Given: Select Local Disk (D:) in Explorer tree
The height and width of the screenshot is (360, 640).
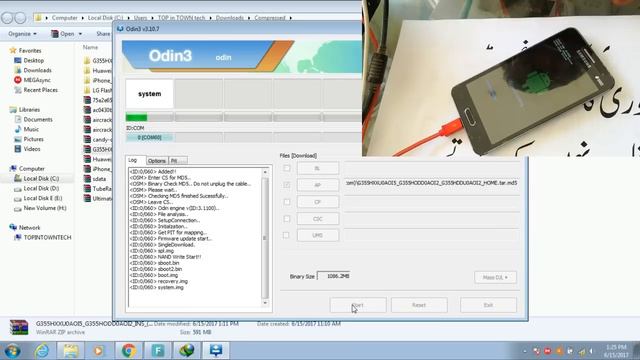Looking at the screenshot, I should [x=37, y=189].
